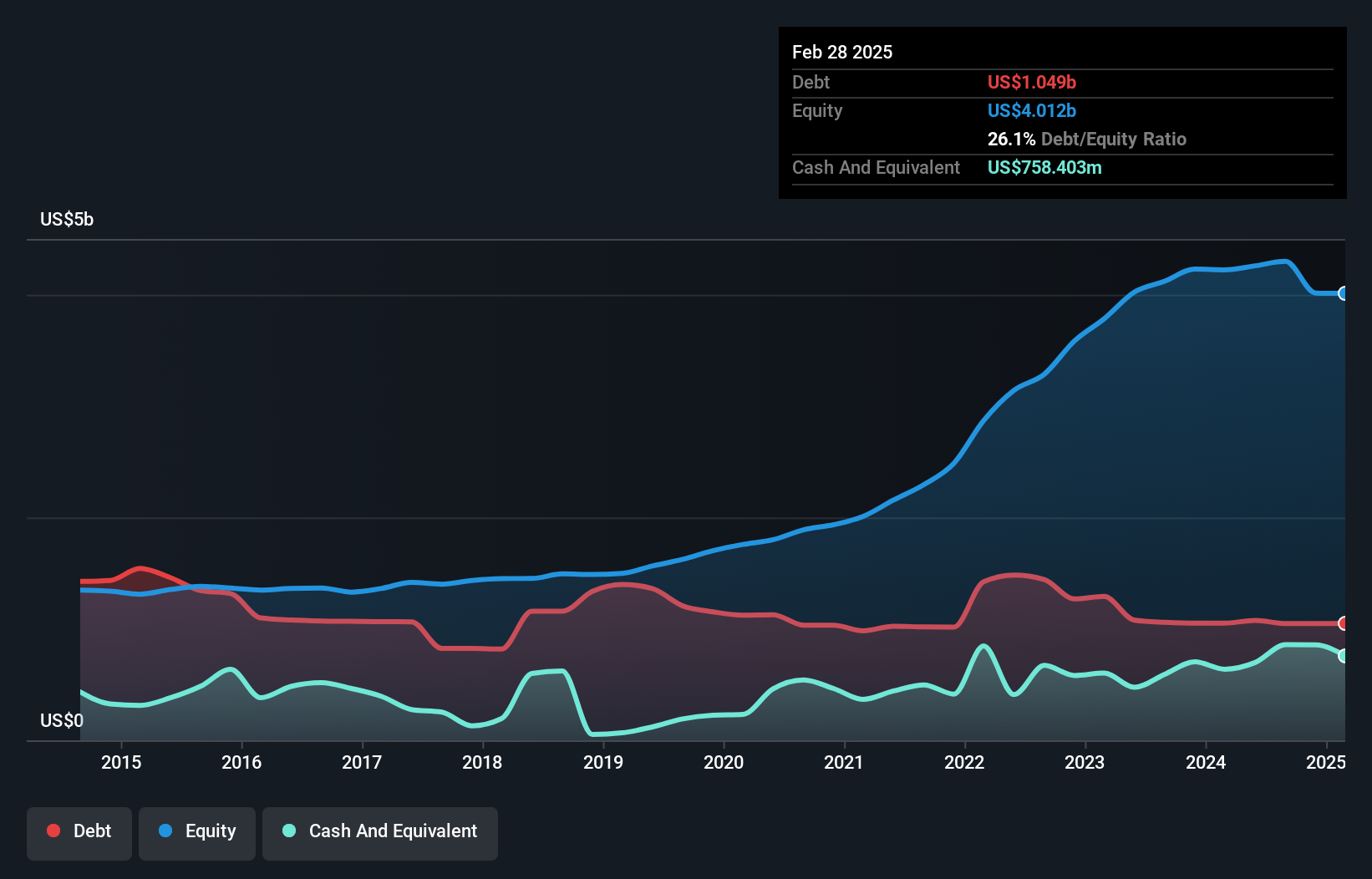Click the 2019 label on the timeline axis
Screen dimensions: 1372x879
coord(604,762)
